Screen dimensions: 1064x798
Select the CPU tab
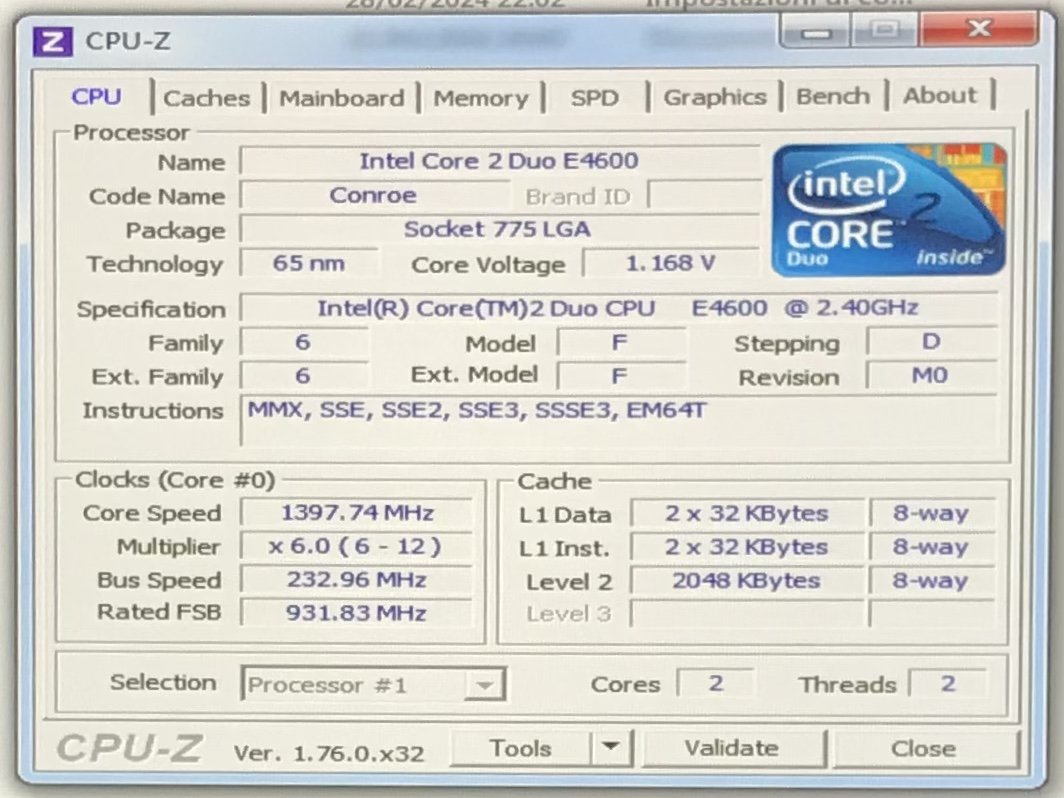(97, 97)
